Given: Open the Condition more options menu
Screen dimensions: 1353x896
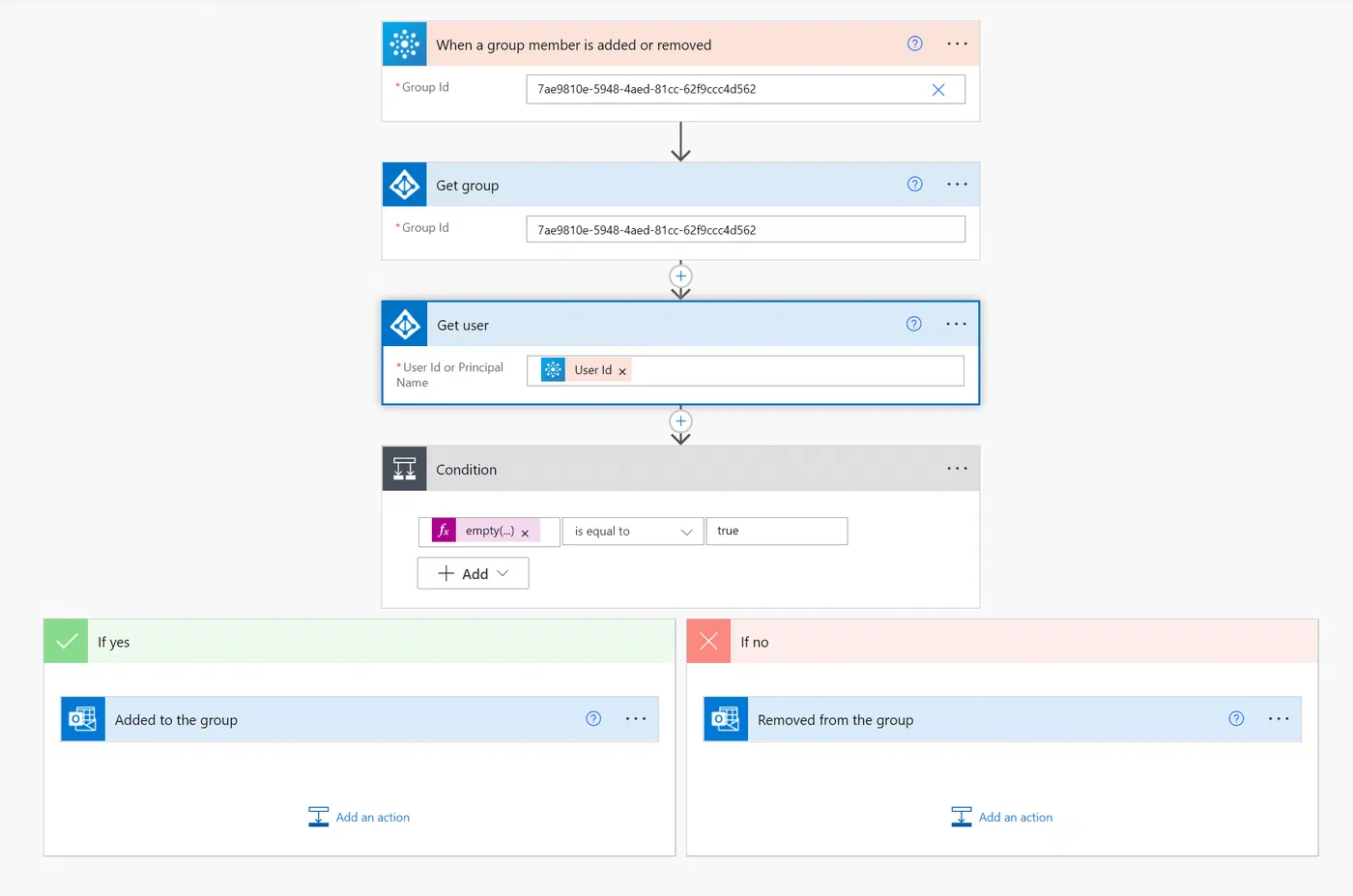Looking at the screenshot, I should tap(957, 469).
